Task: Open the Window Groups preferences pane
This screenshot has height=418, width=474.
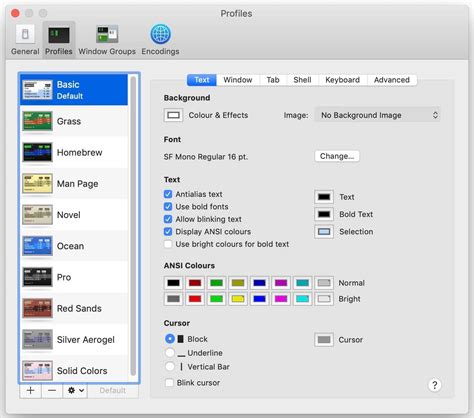Action: coord(107,40)
